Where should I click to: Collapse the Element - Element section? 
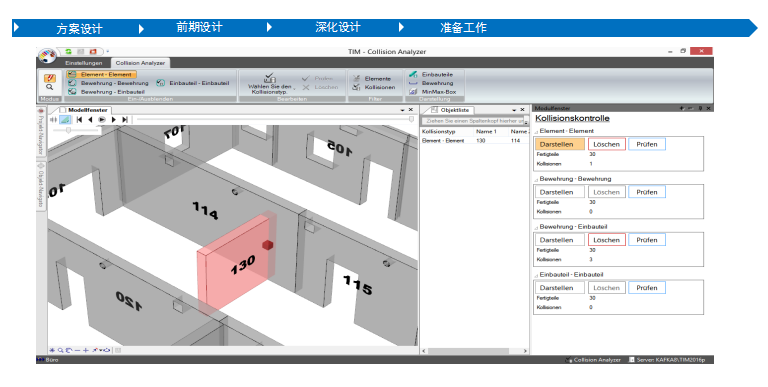[x=536, y=131]
